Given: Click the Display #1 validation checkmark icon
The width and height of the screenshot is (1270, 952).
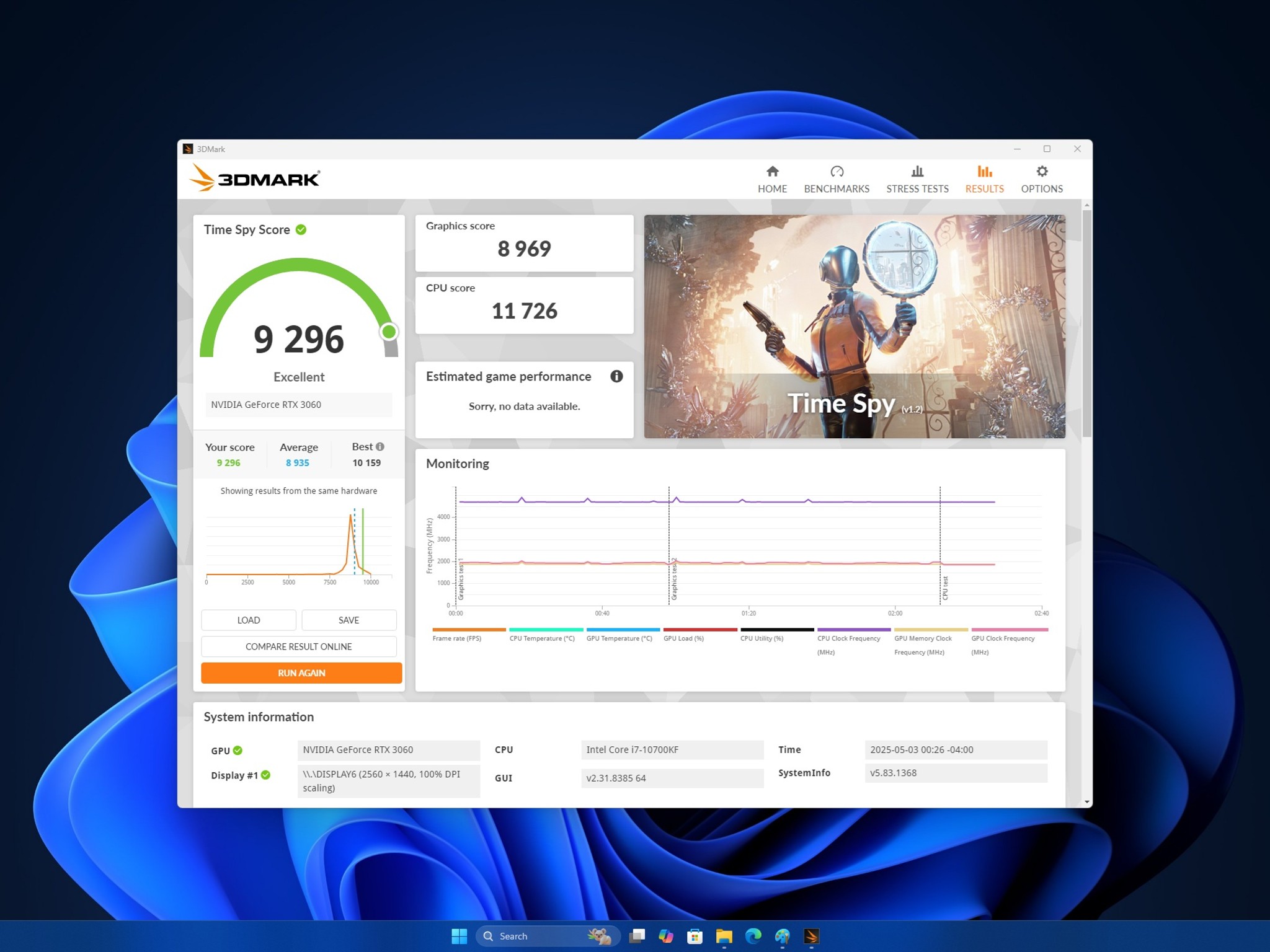Looking at the screenshot, I should click(265, 775).
